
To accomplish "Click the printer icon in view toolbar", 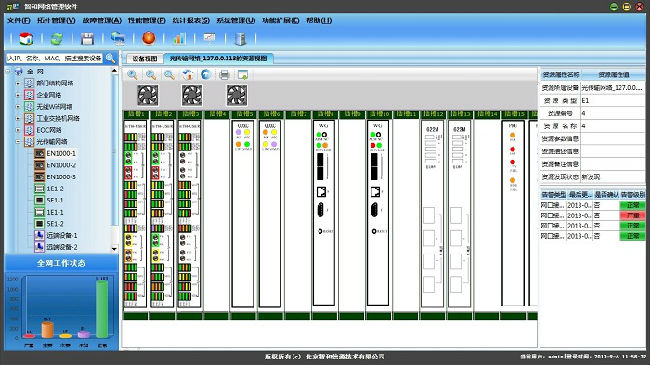I will [x=224, y=75].
